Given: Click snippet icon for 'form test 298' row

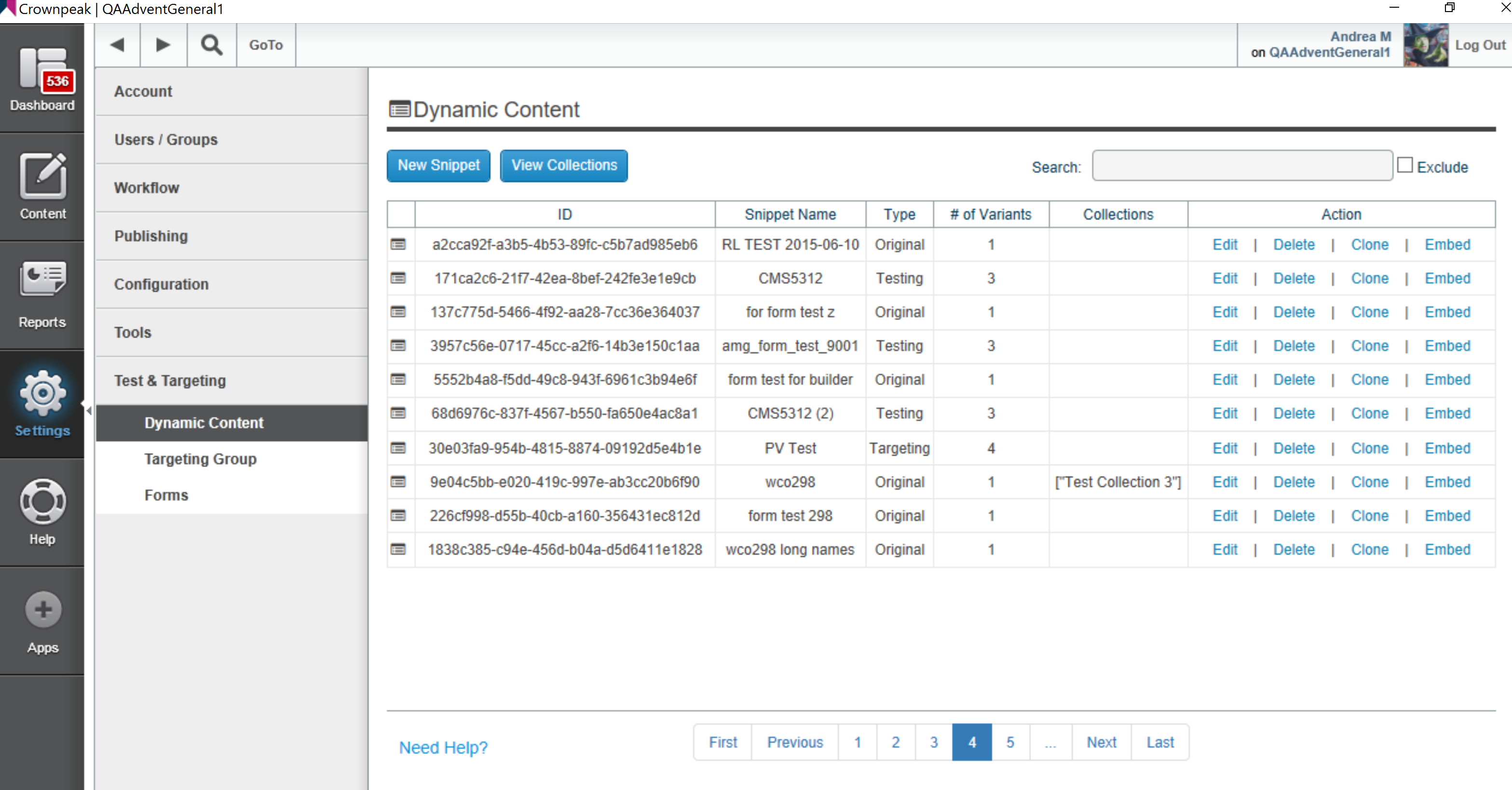Looking at the screenshot, I should point(398,516).
